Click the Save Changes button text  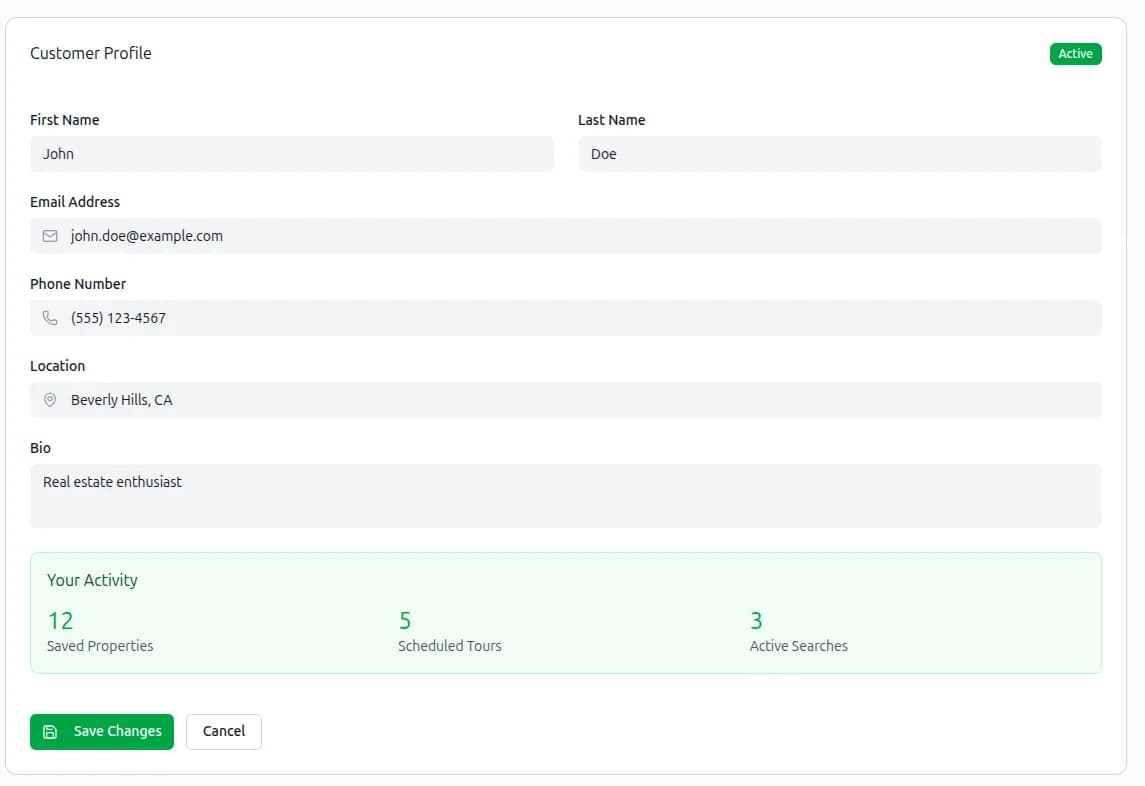coord(117,731)
